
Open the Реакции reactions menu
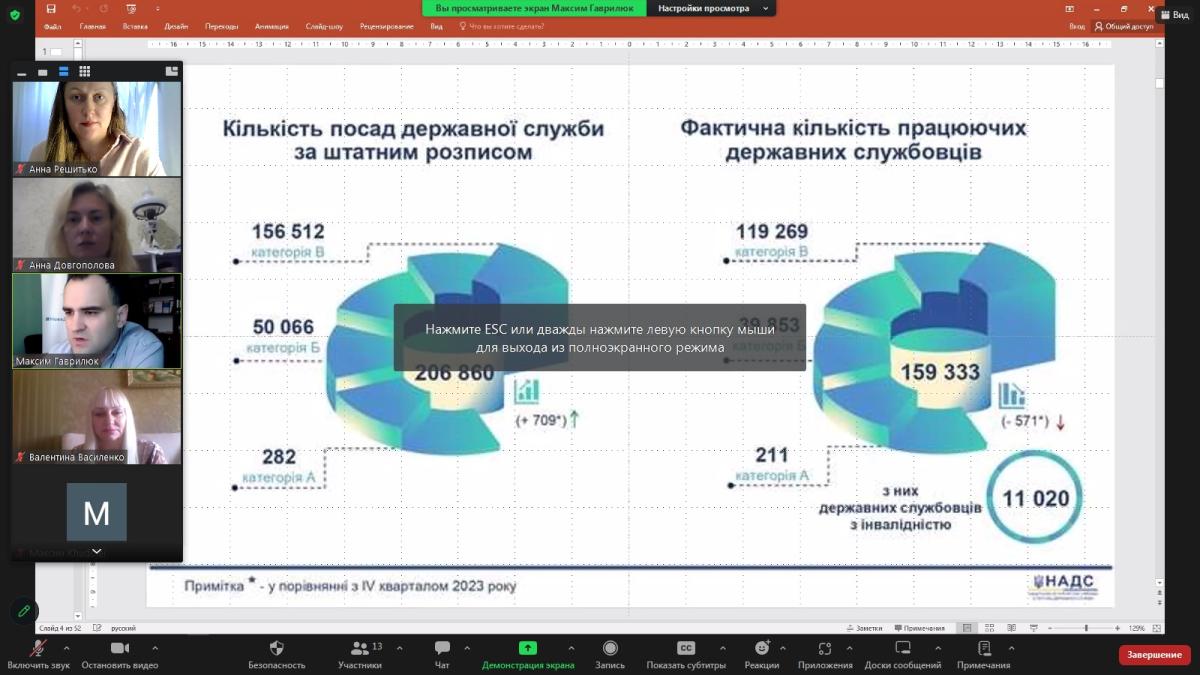(x=762, y=654)
